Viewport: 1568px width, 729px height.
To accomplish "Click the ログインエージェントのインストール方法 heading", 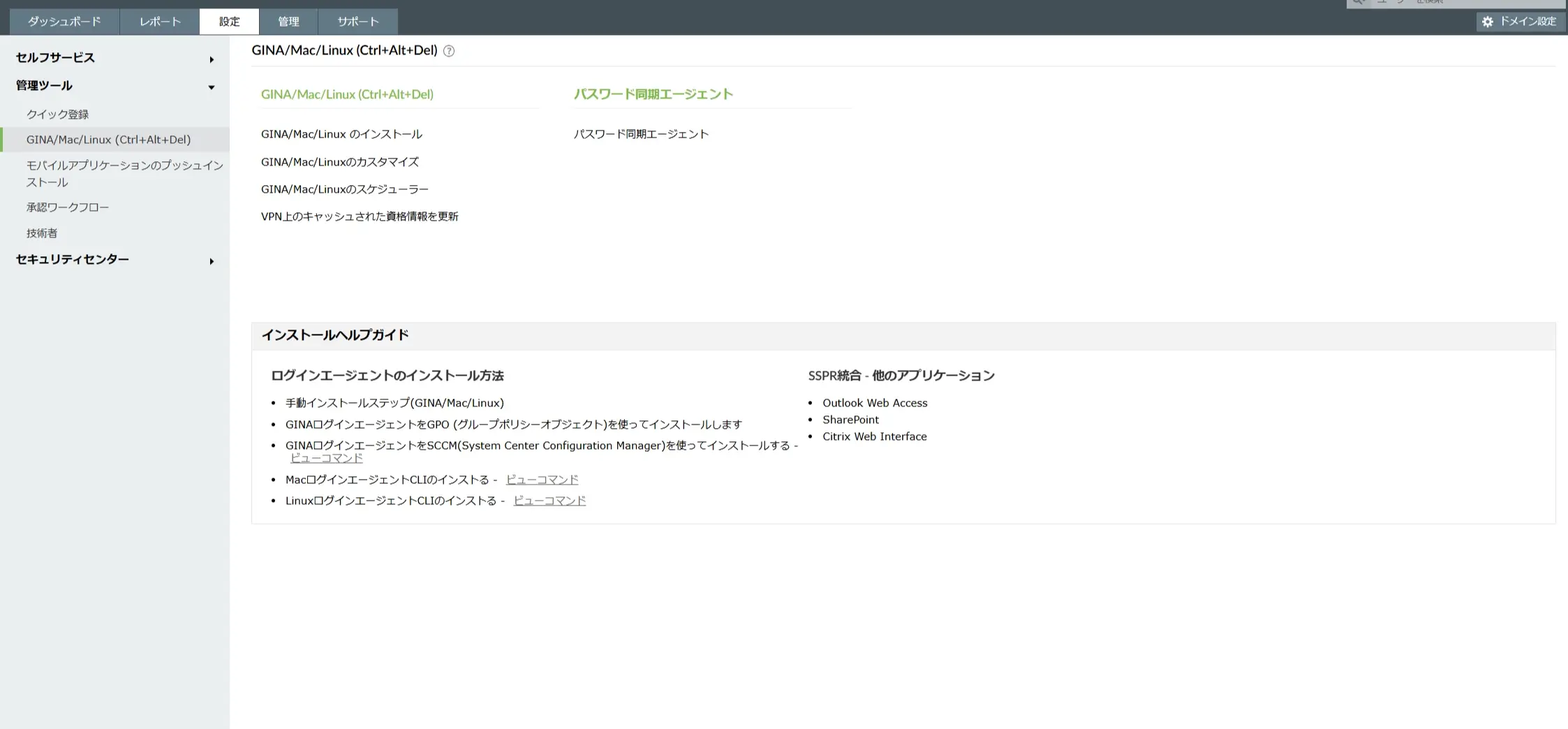I will [387, 376].
